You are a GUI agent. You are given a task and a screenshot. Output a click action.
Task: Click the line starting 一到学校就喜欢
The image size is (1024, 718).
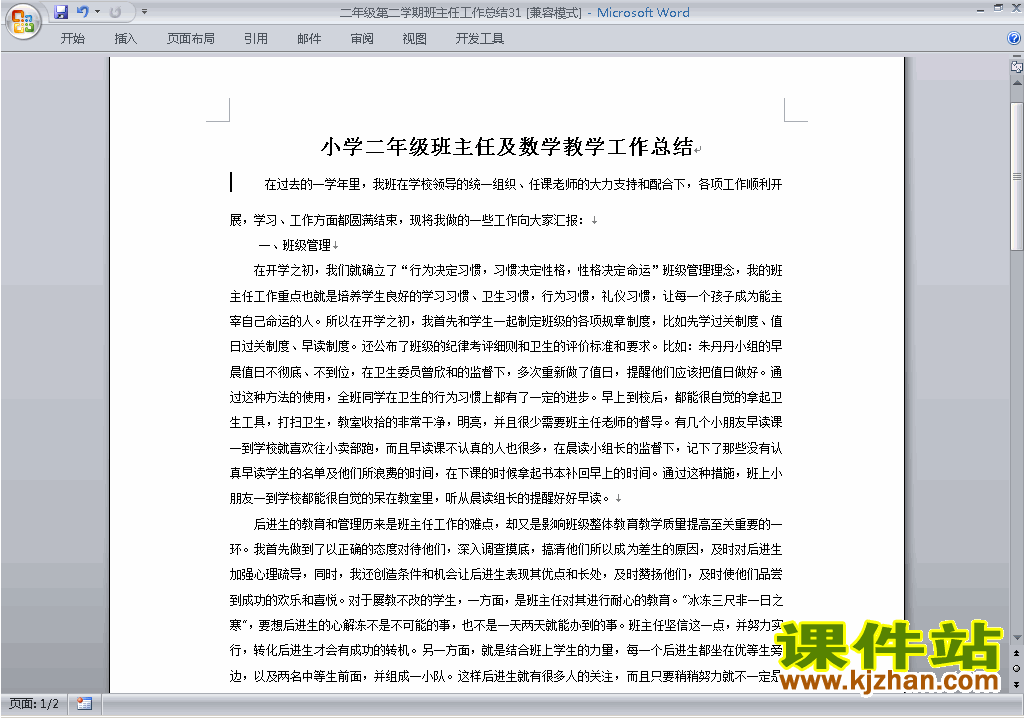coord(505,448)
